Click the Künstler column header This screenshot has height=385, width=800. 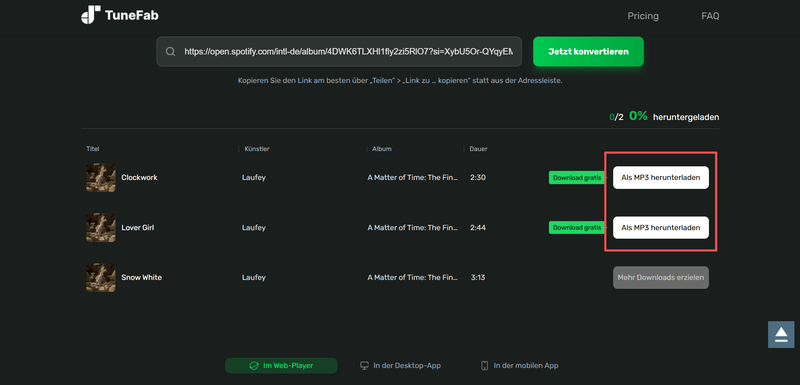(257, 149)
